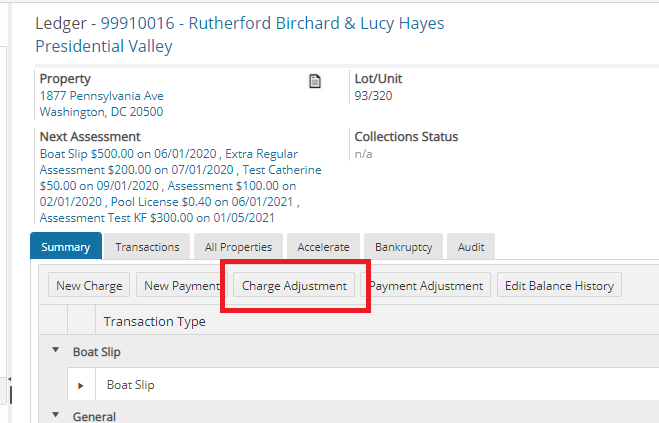This screenshot has width=659, height=423.
Task: Open the Presidential Valley association link
Action: pyautogui.click(x=104, y=46)
